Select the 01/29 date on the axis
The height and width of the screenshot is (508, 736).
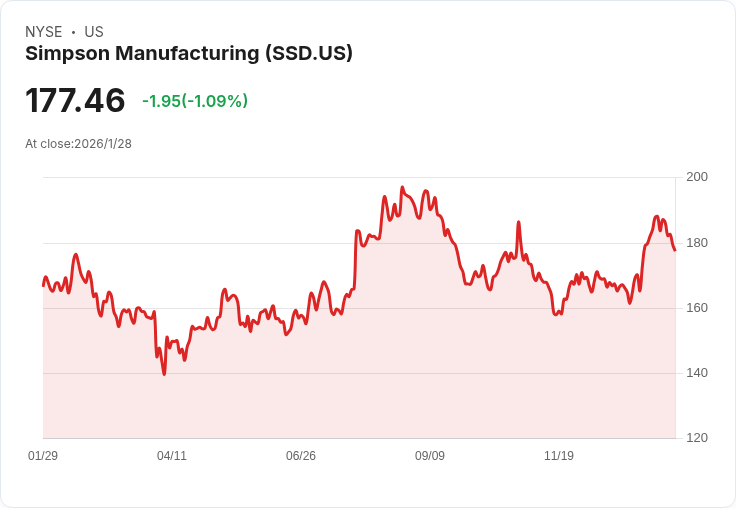click(x=43, y=456)
